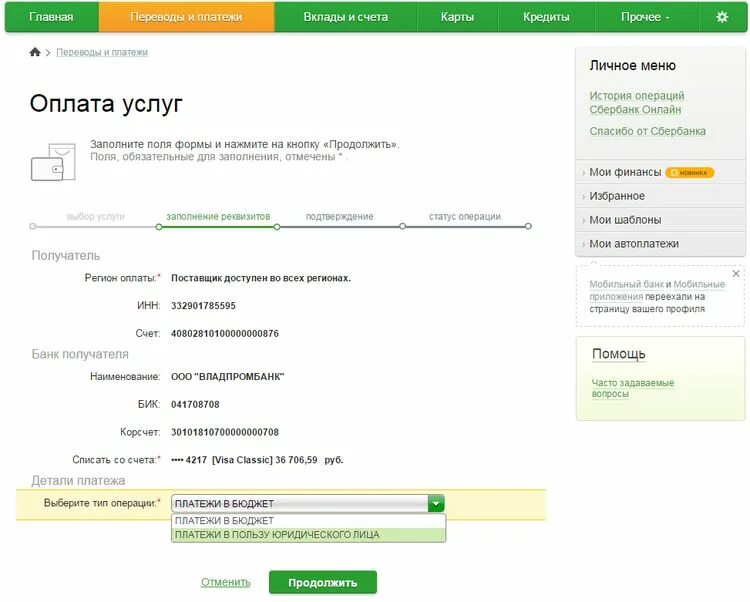Click the Продолжить button

pos(323,583)
